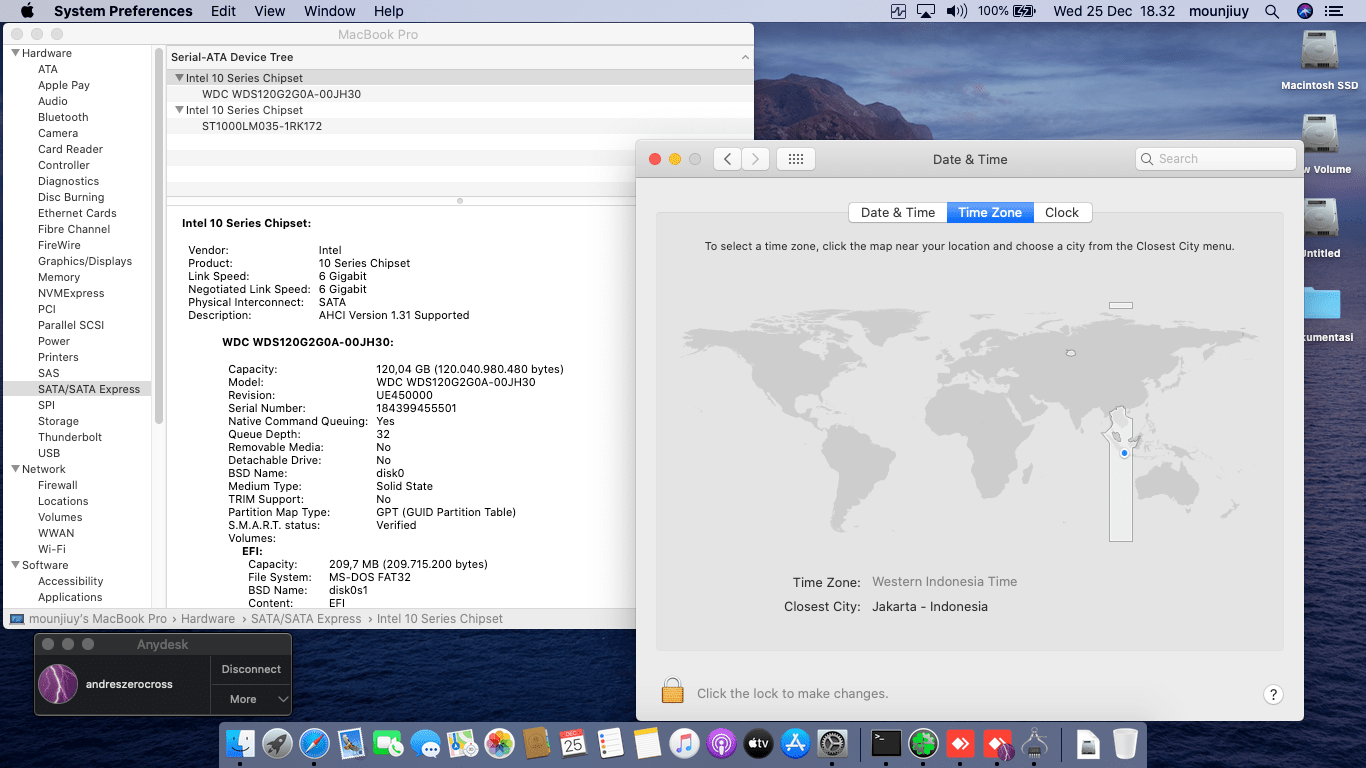
Task: Open Launchpad rocket icon in Dock
Action: click(x=277, y=743)
